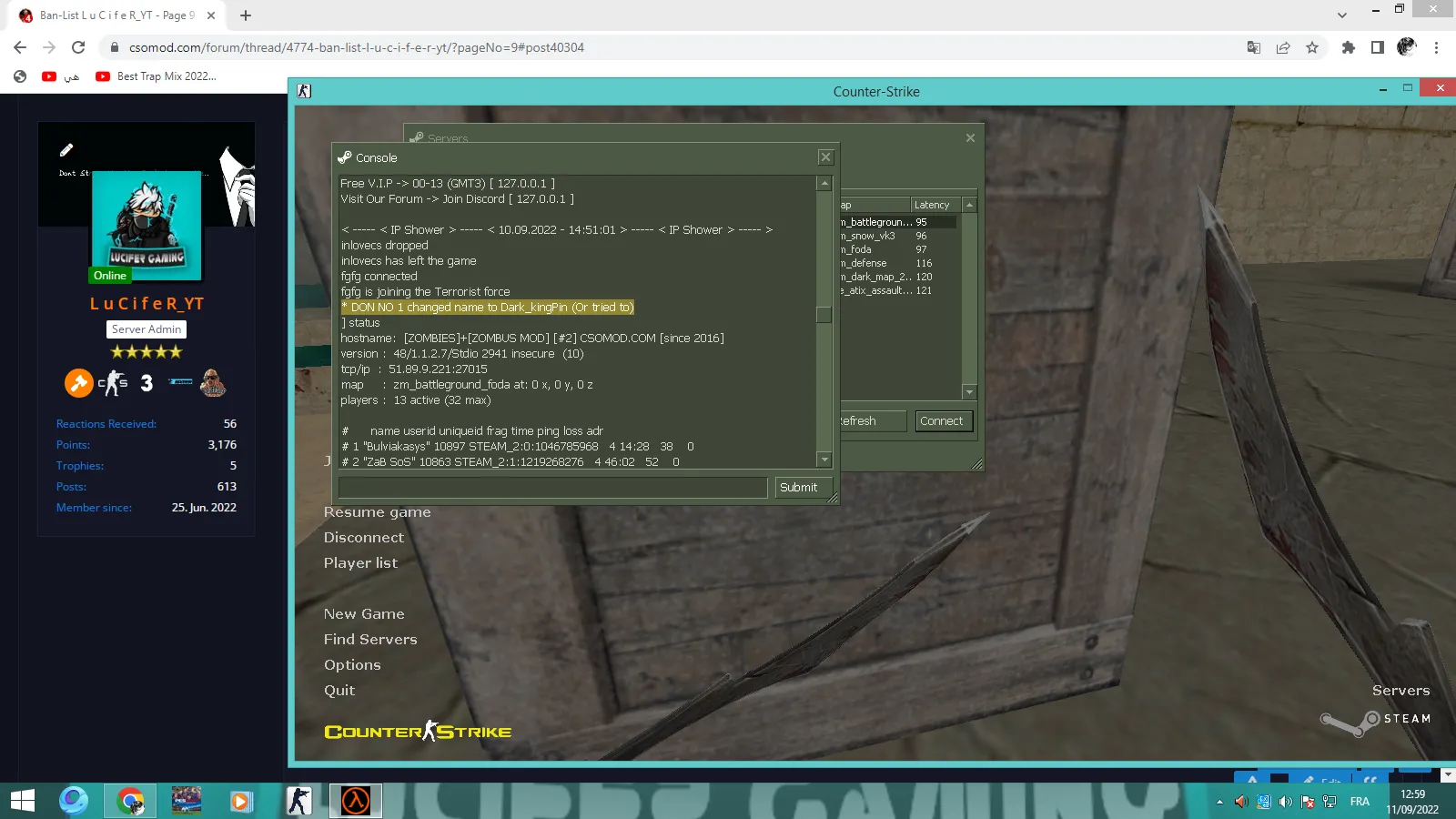The image size is (1456, 819).
Task: Open Player list in the main menu
Action: pyautogui.click(x=360, y=563)
